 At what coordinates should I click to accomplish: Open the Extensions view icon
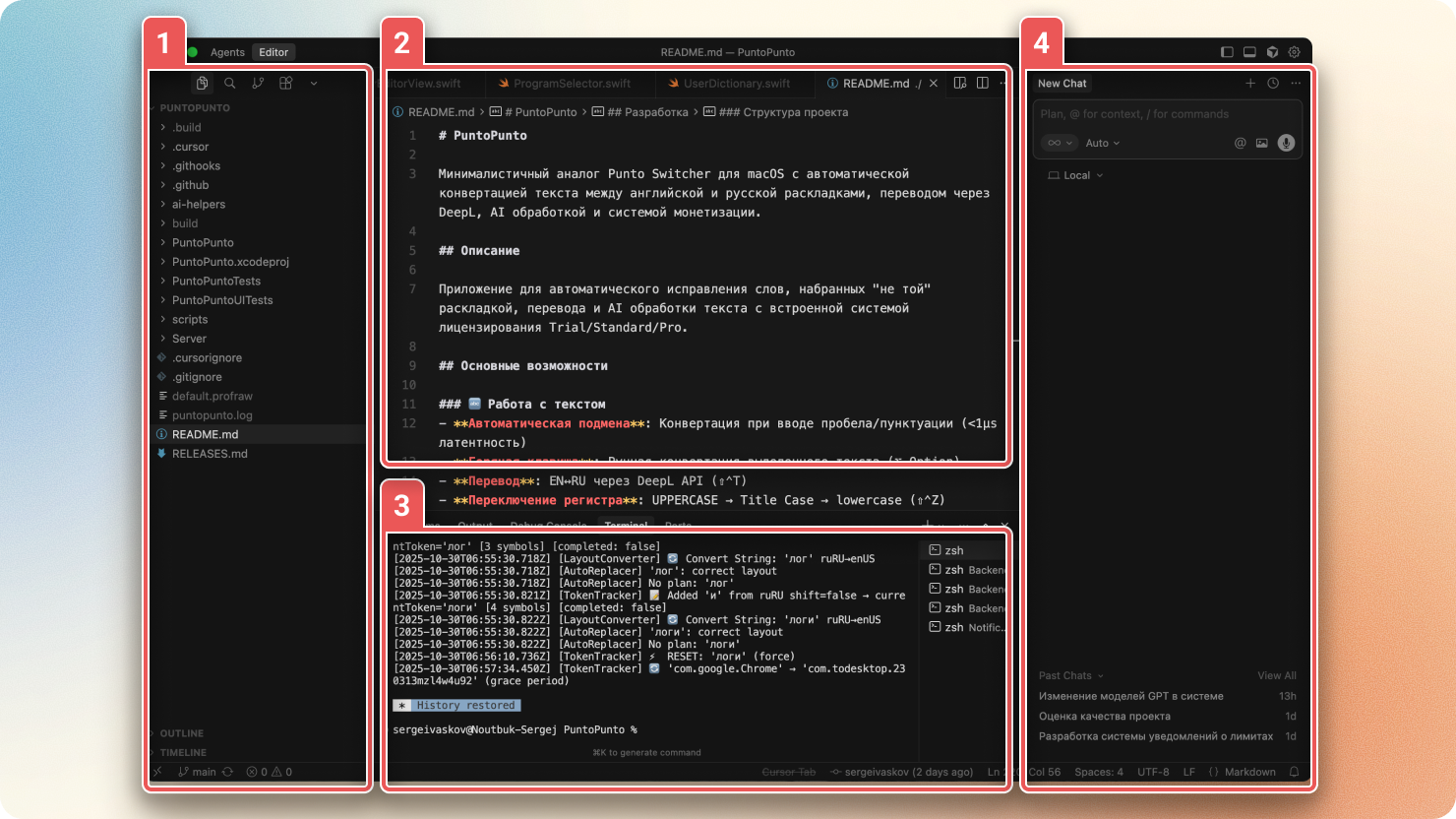pos(285,83)
